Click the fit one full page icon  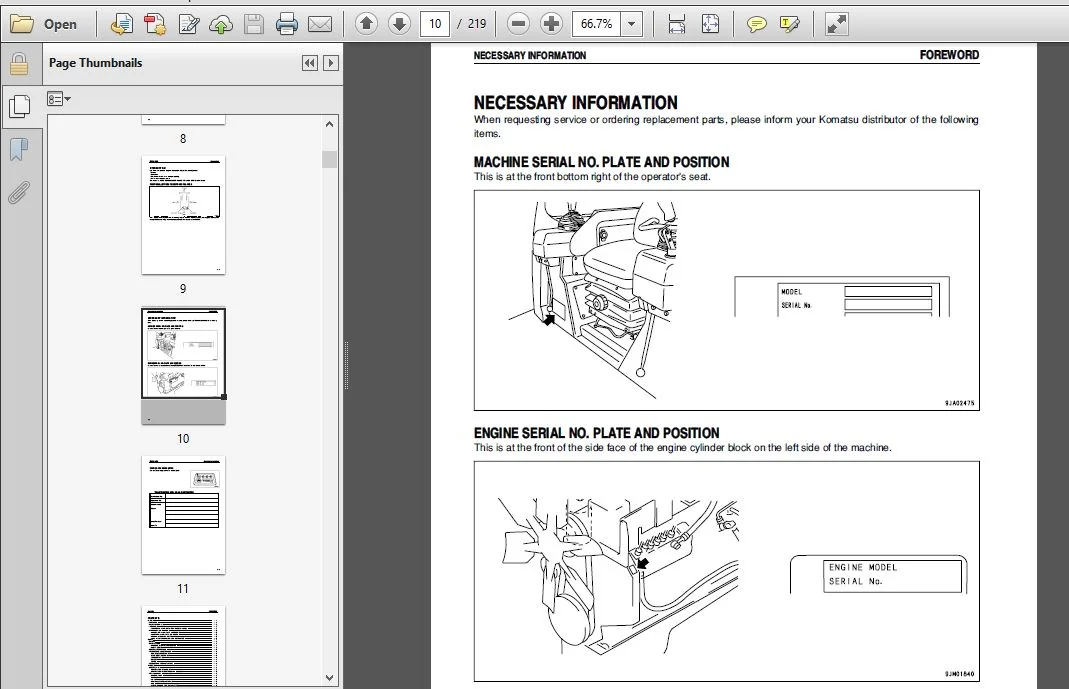[710, 24]
